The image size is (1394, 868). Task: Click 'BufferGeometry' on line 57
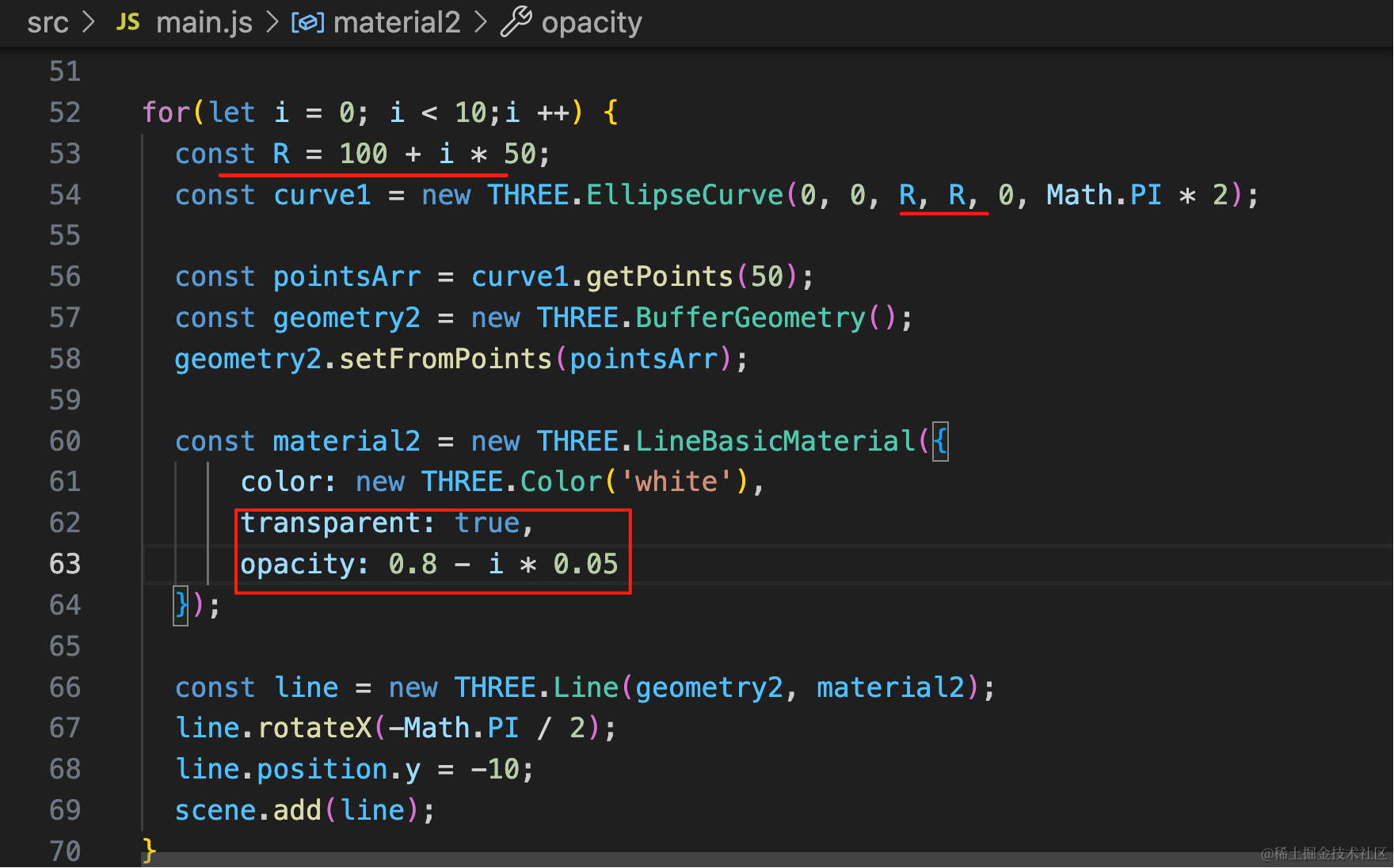[x=750, y=318]
